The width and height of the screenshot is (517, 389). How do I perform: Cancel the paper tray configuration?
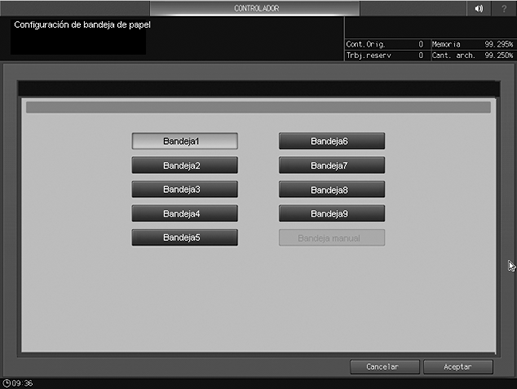(385, 367)
